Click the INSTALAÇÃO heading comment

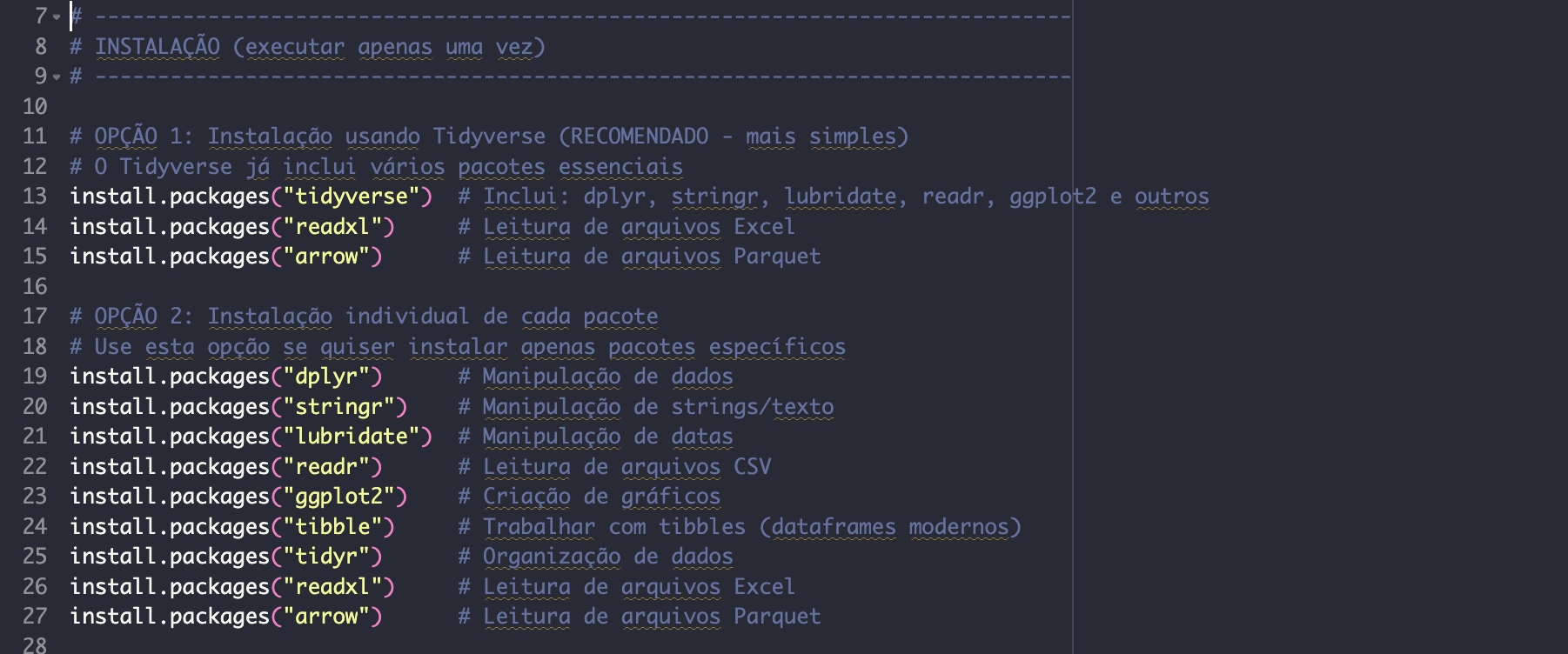click(157, 47)
